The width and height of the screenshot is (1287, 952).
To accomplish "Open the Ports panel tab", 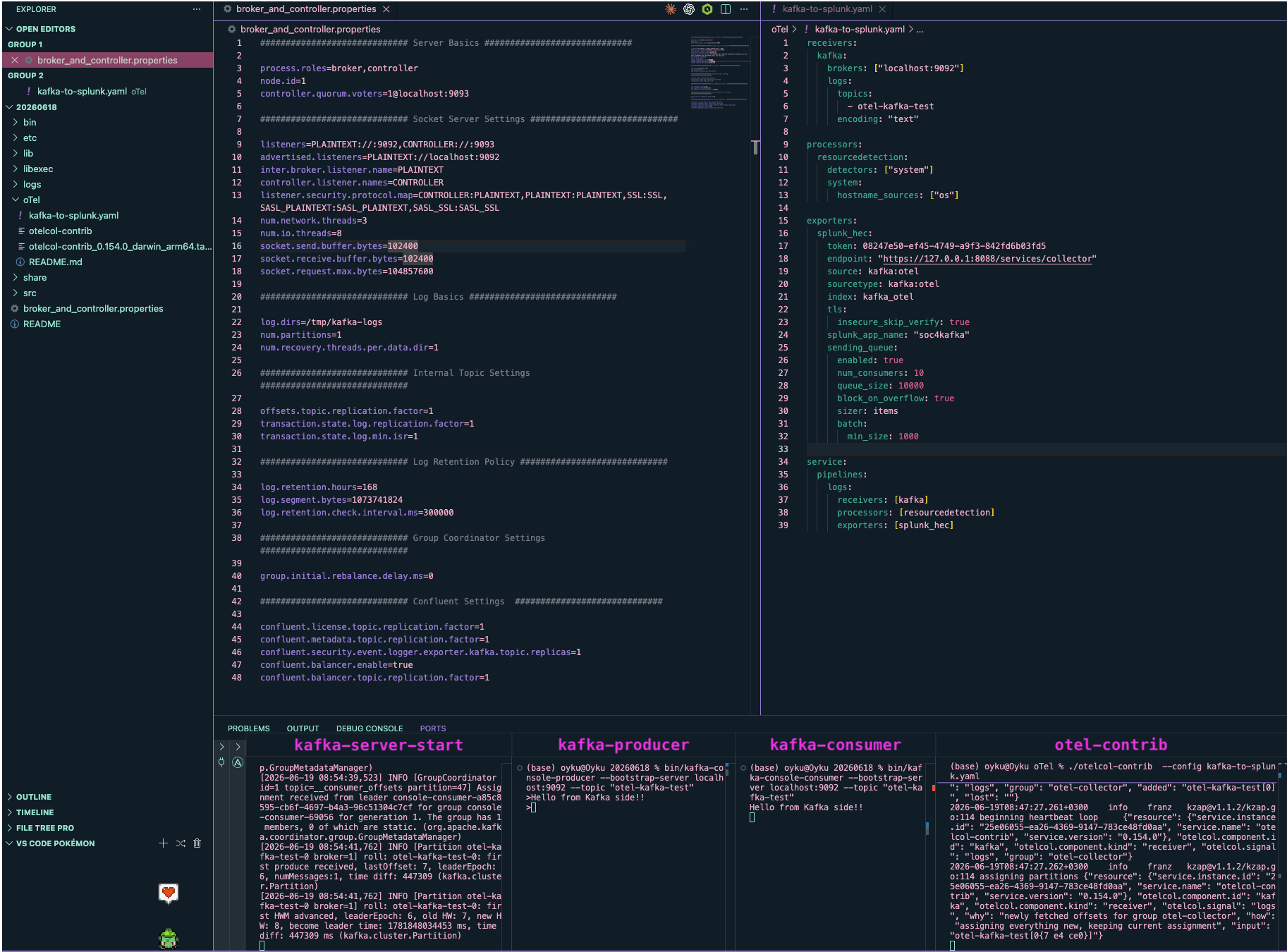I will 433,728.
